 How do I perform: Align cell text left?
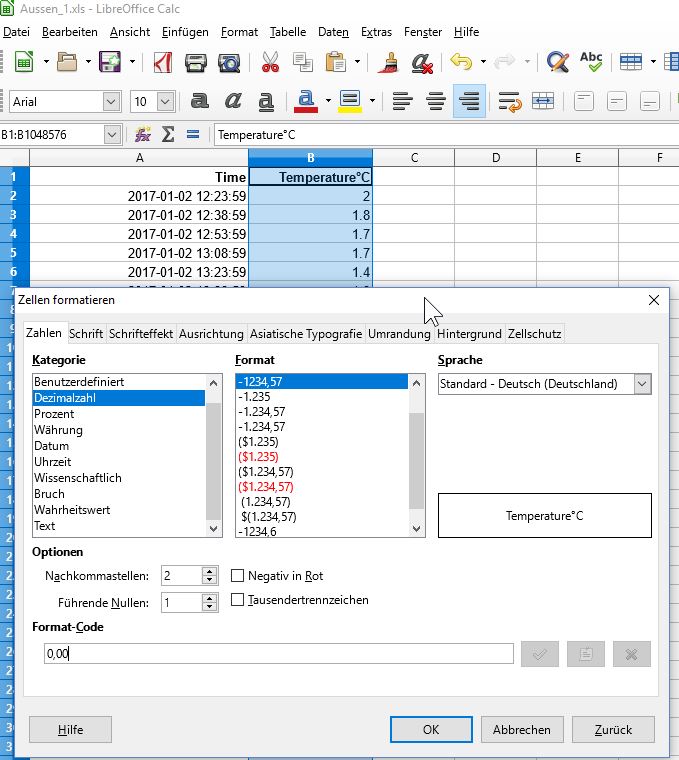coord(402,101)
